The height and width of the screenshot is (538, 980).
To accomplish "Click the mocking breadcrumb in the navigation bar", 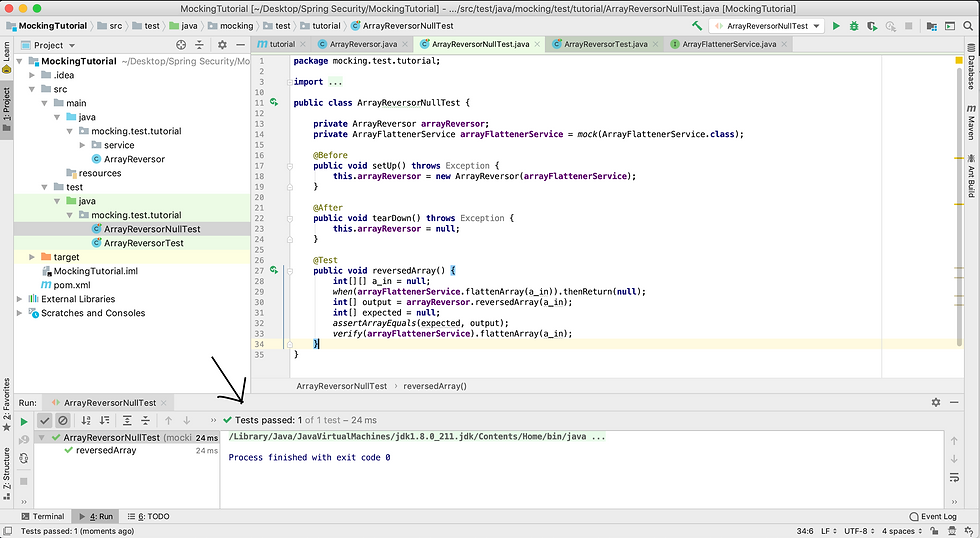I will [x=236, y=26].
